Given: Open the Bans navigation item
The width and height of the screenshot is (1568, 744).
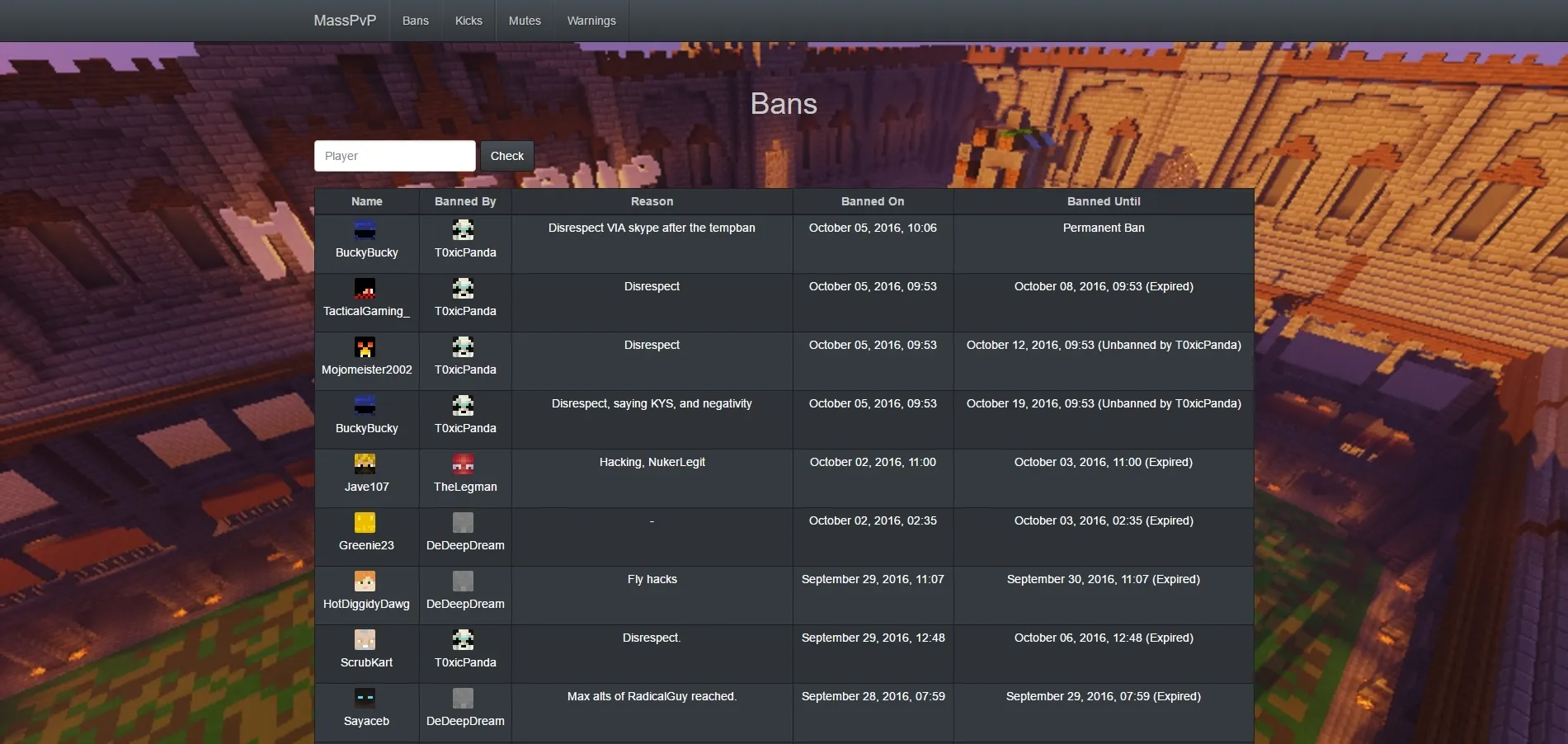Looking at the screenshot, I should coord(416,21).
